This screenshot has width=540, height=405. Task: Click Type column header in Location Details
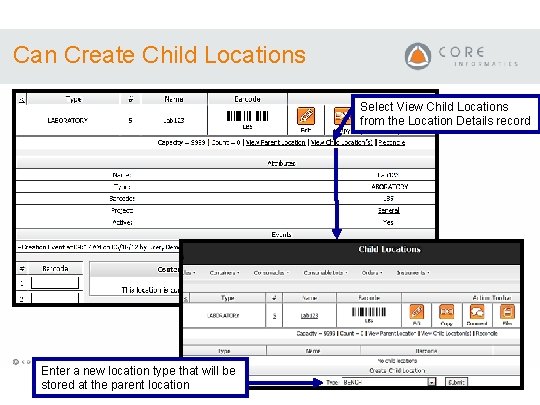coord(73,99)
